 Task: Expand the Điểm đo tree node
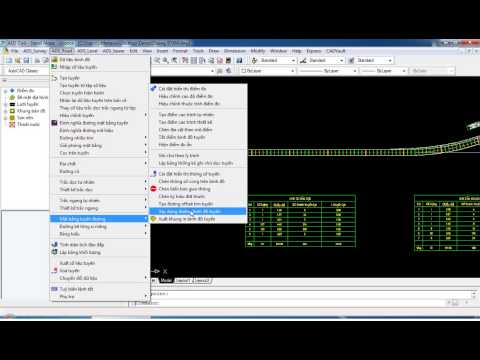coord(5,91)
